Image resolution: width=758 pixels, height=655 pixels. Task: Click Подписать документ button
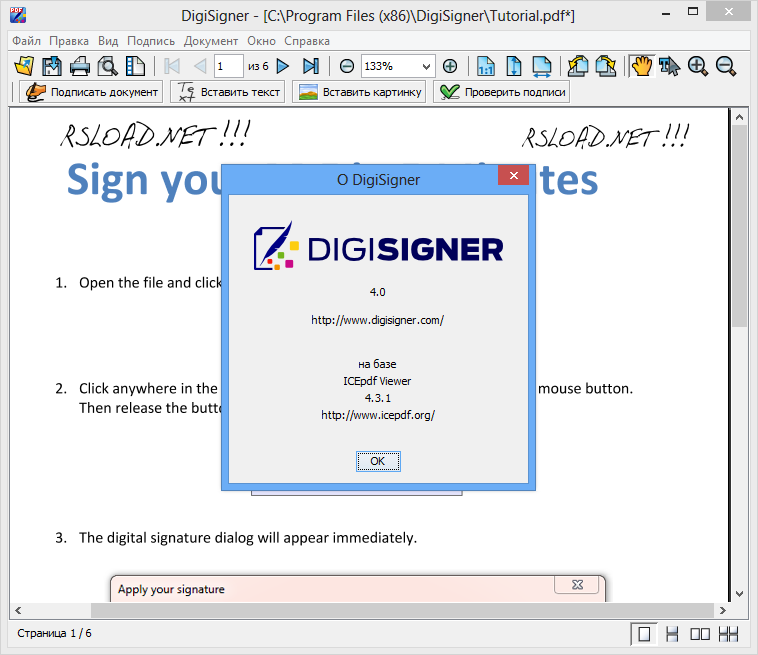click(x=91, y=92)
